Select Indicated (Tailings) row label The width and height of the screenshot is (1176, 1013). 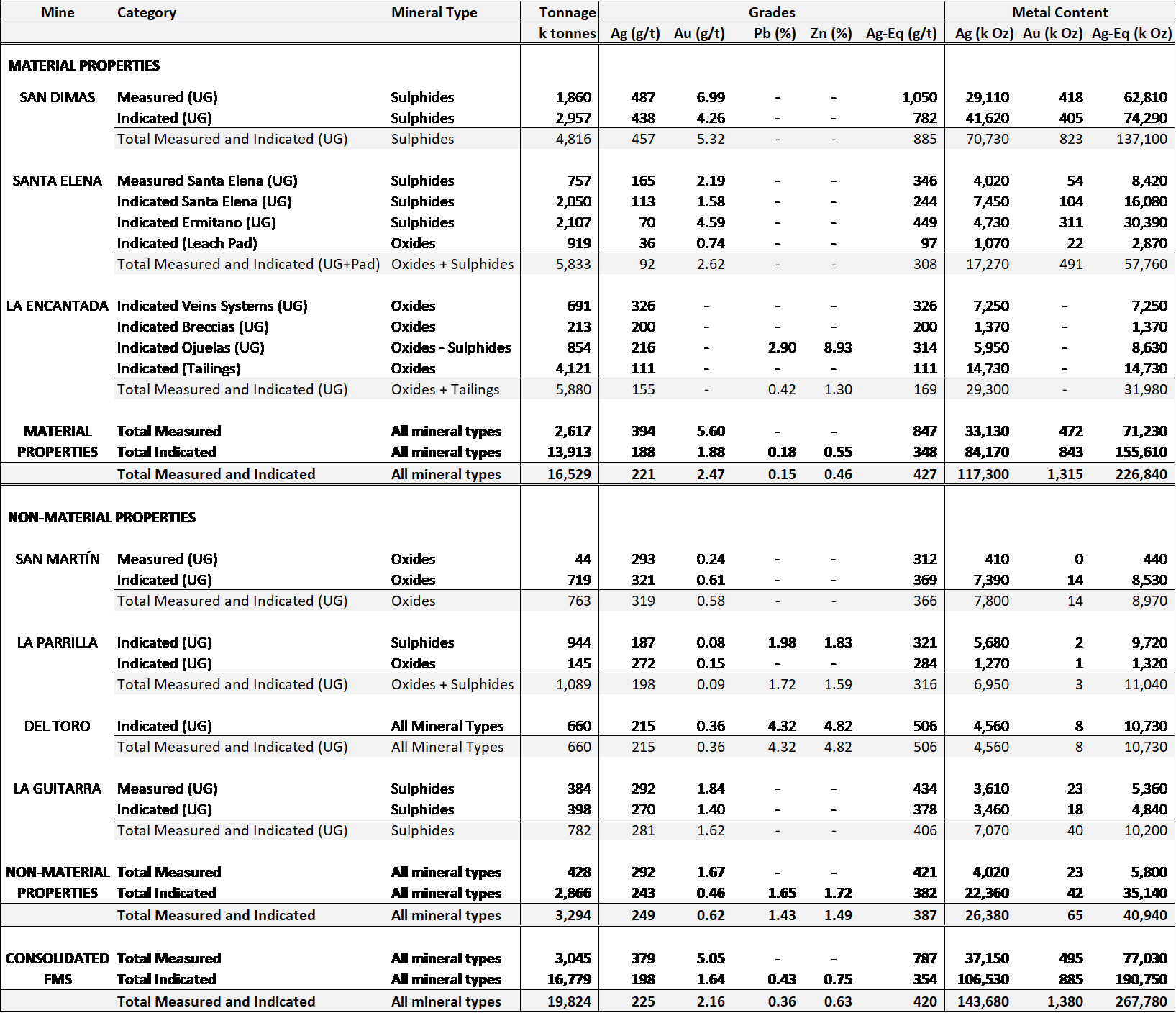tap(179, 368)
